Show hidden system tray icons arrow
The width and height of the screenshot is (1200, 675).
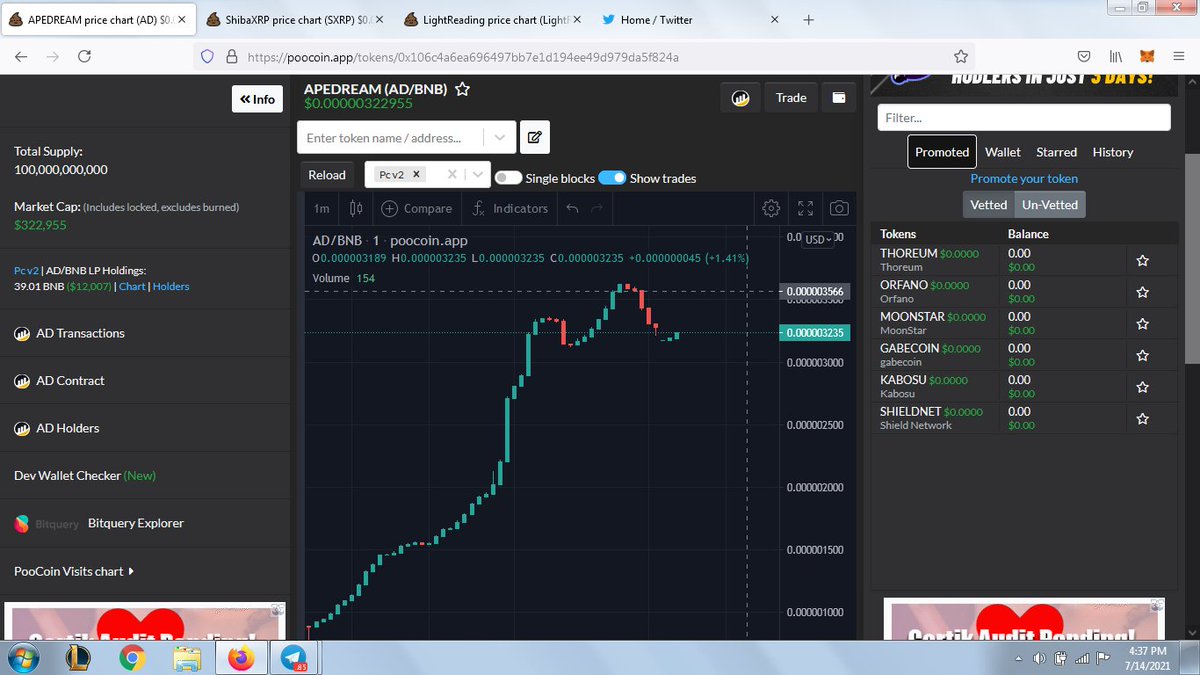(x=1019, y=659)
